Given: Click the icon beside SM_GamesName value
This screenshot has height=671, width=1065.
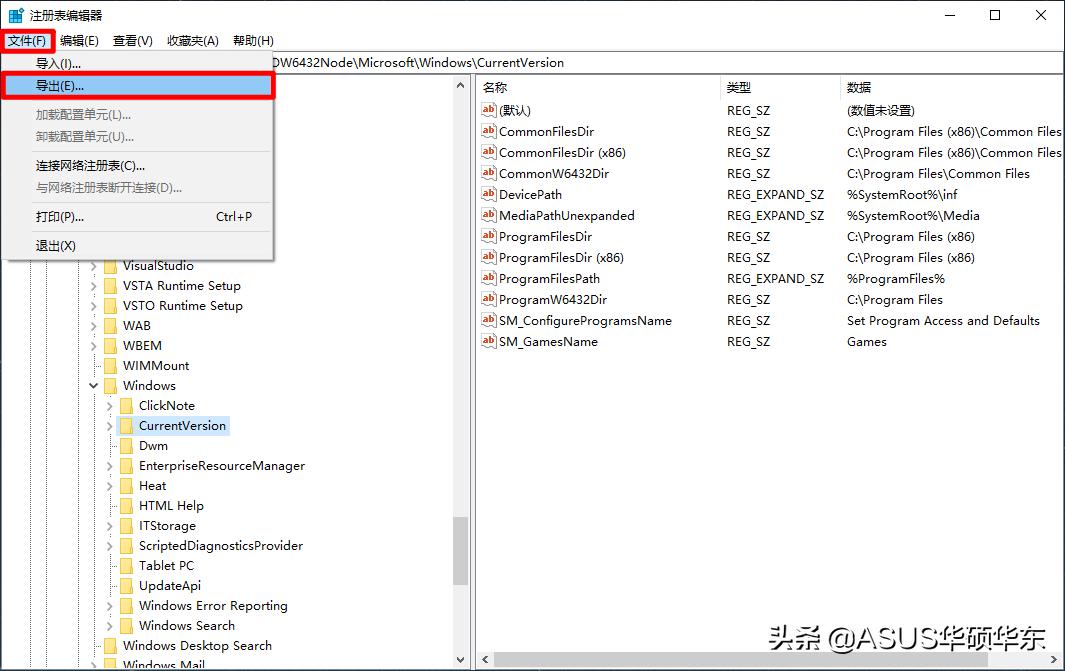Looking at the screenshot, I should click(x=489, y=341).
